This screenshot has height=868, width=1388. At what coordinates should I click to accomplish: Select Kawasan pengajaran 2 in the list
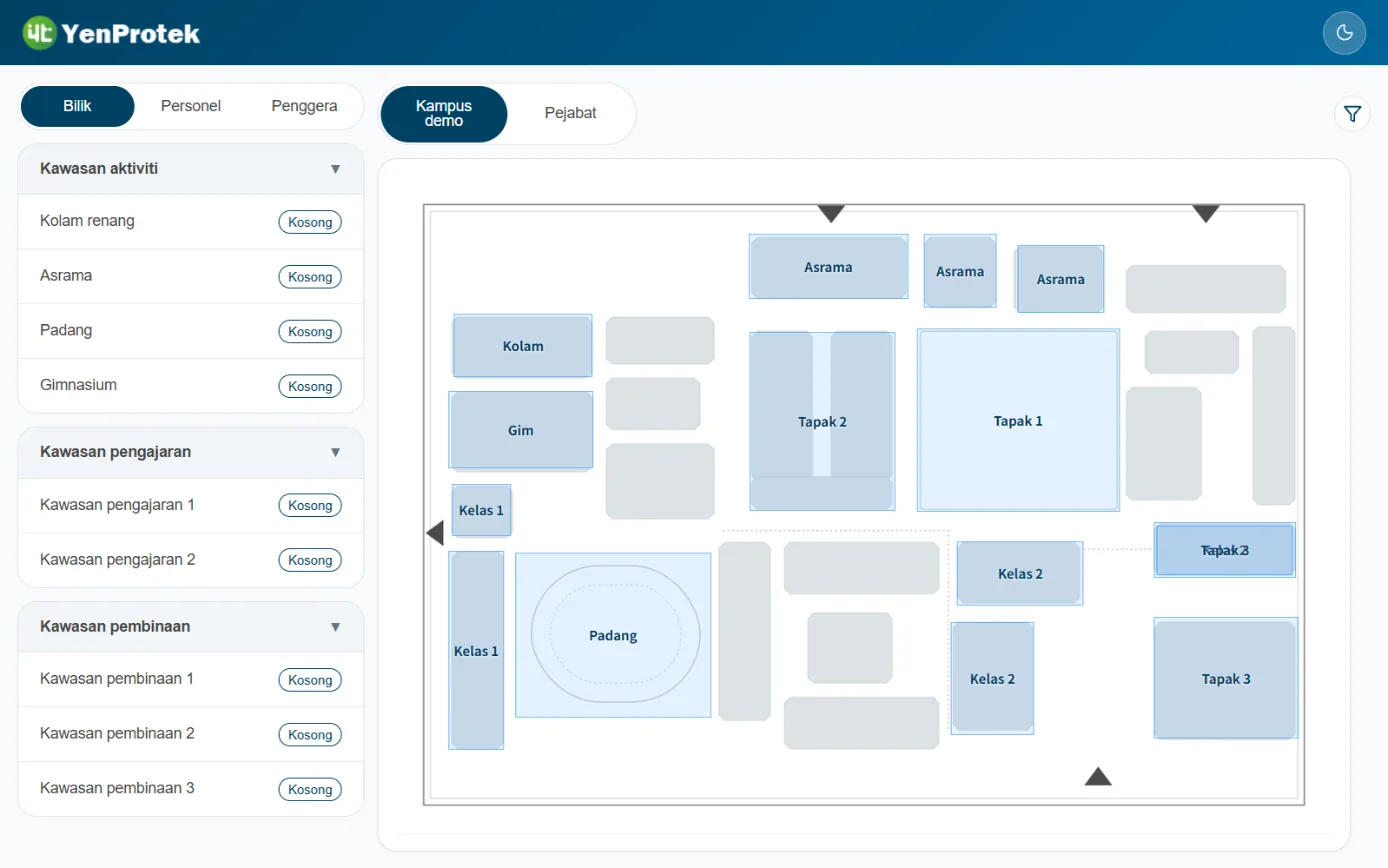(191, 560)
